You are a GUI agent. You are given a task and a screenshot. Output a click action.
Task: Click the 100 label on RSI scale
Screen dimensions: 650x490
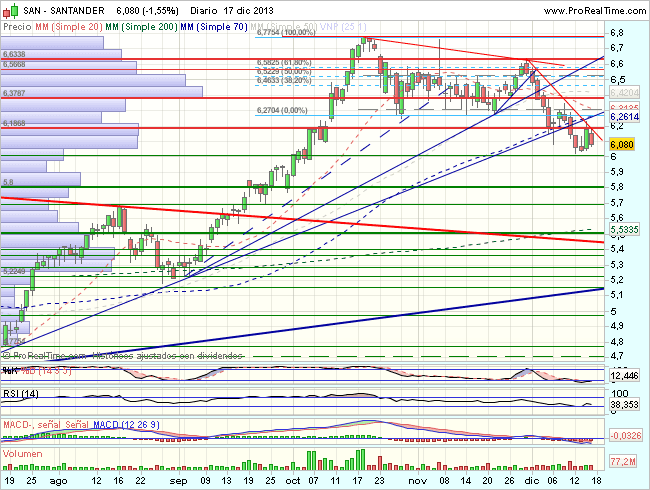(x=620, y=393)
